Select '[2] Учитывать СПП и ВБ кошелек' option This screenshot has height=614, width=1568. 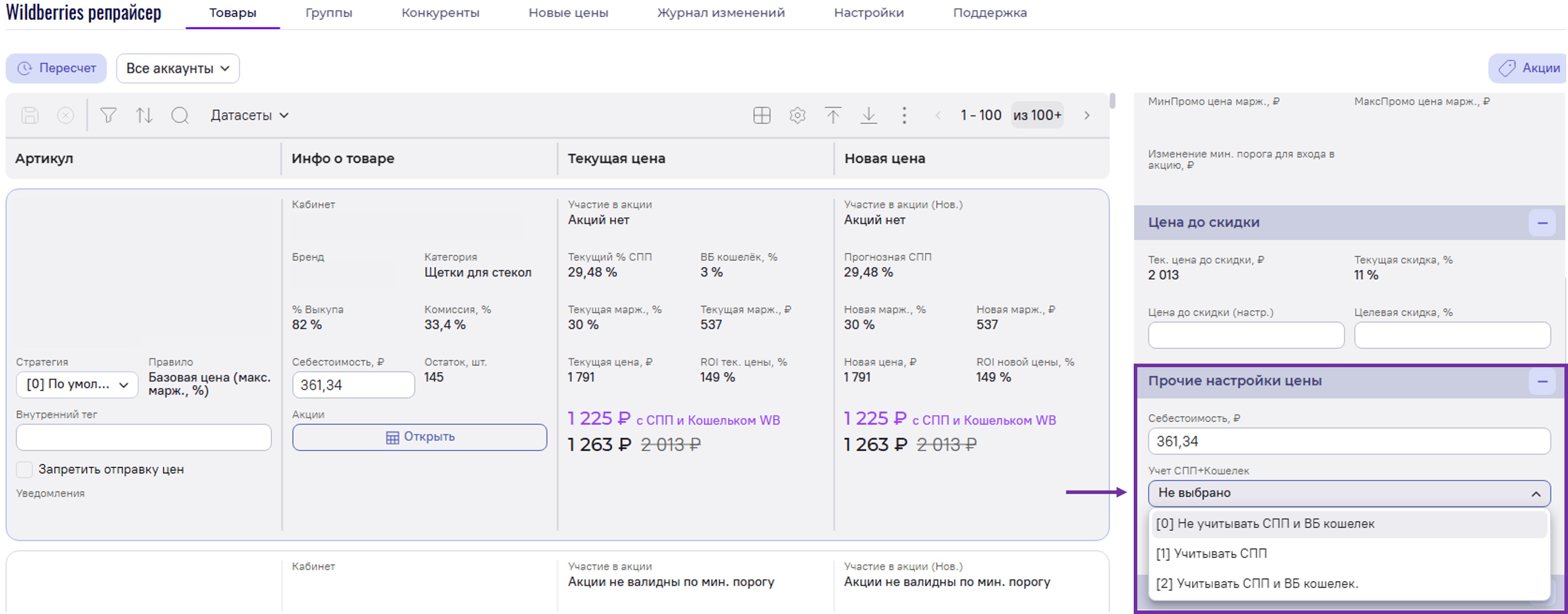[x=1257, y=583]
